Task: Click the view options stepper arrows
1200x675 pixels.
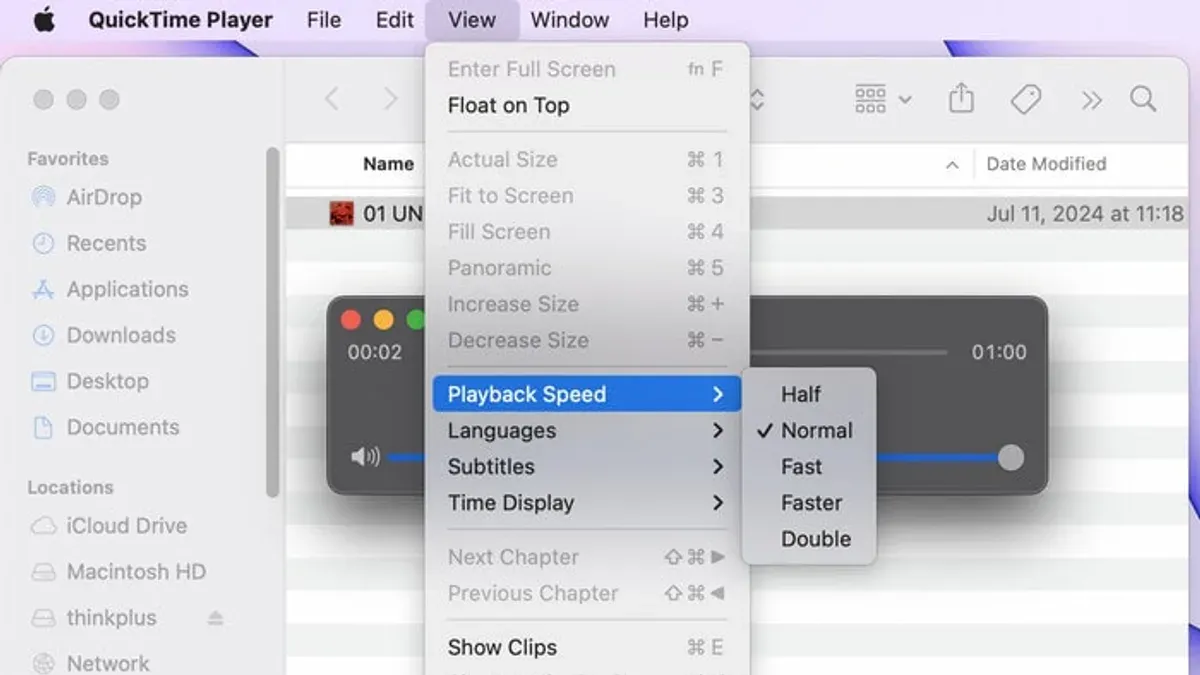Action: tap(758, 99)
